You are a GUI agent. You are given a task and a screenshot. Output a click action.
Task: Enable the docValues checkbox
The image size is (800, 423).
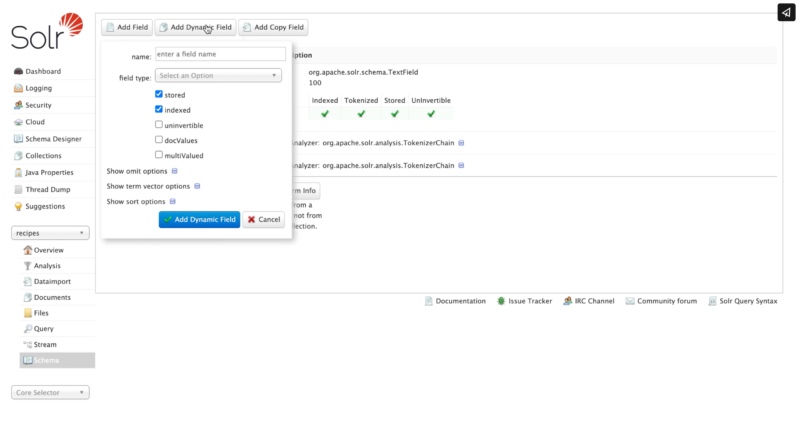[x=159, y=139]
